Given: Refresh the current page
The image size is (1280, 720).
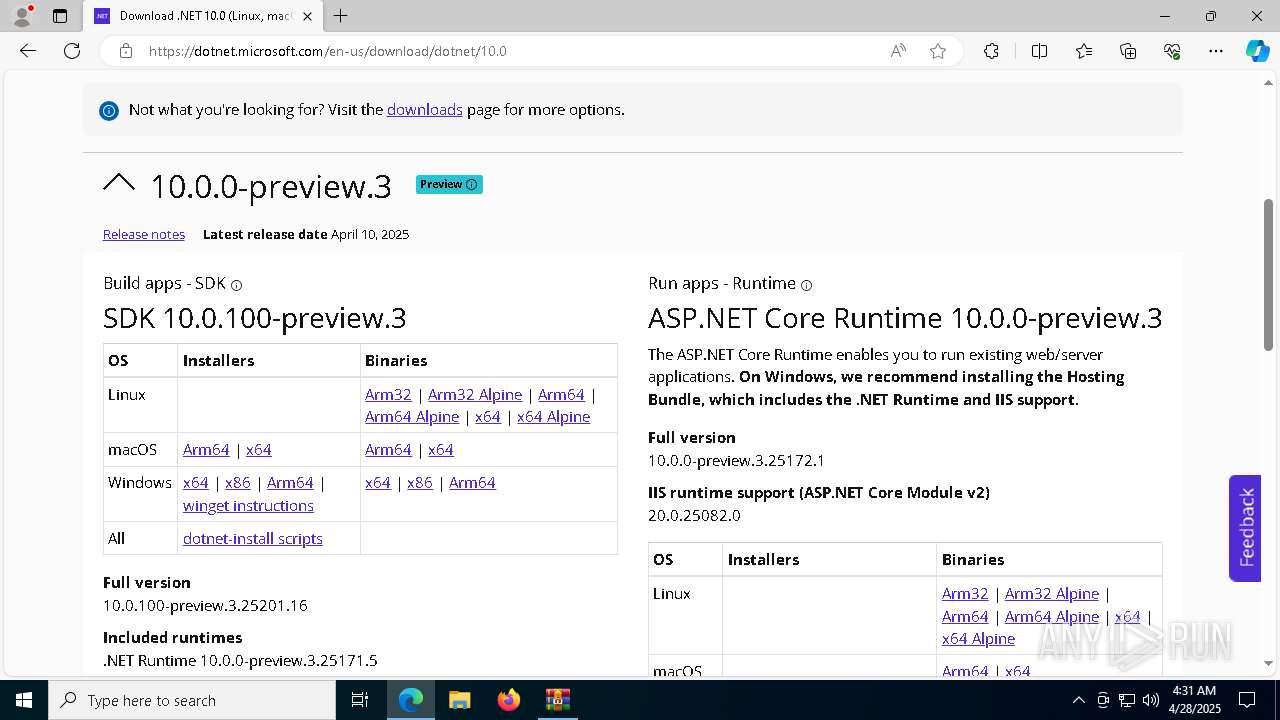Looking at the screenshot, I should (x=72, y=51).
